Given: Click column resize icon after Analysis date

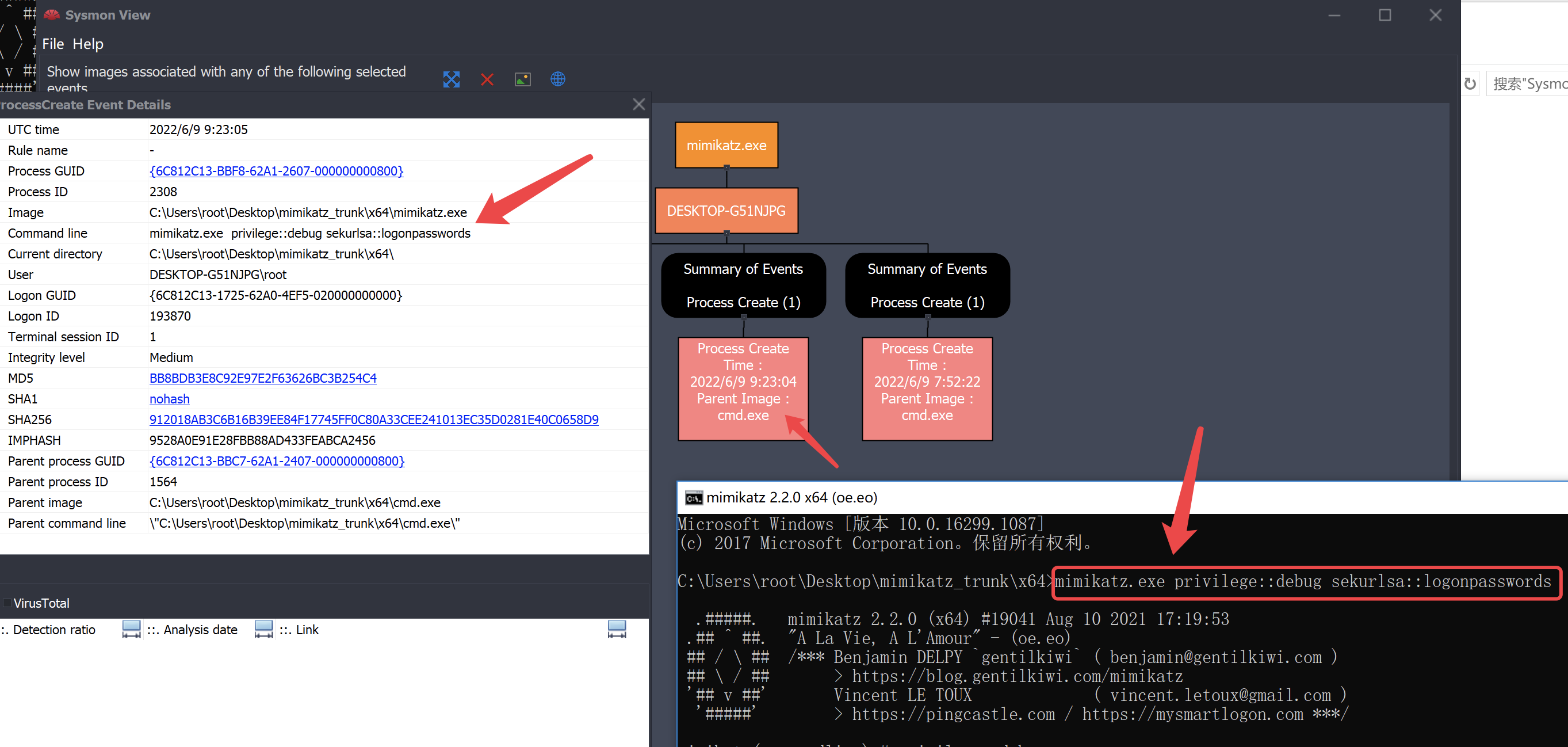Looking at the screenshot, I should (263, 629).
